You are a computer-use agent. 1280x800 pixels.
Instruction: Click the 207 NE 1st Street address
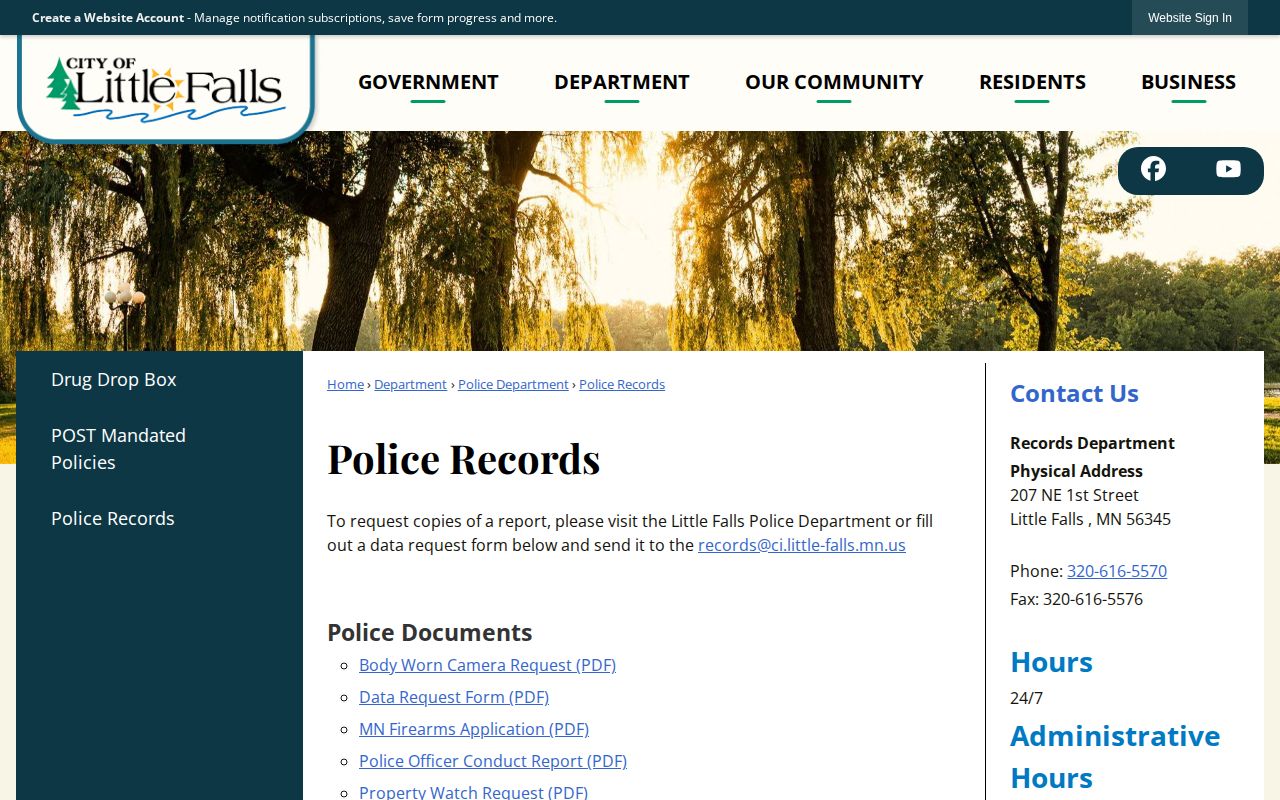(x=1074, y=495)
